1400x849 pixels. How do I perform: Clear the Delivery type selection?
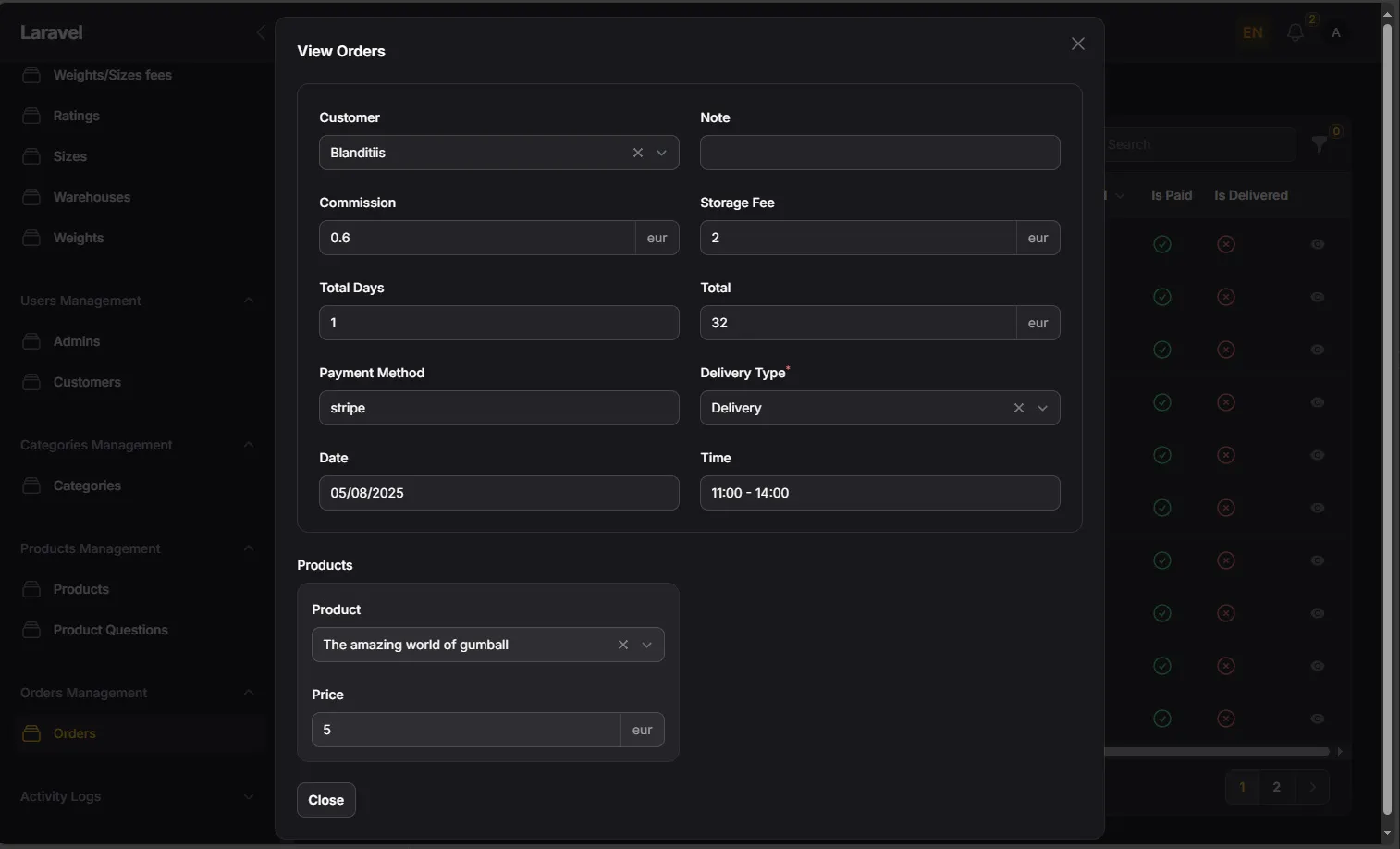(1019, 408)
